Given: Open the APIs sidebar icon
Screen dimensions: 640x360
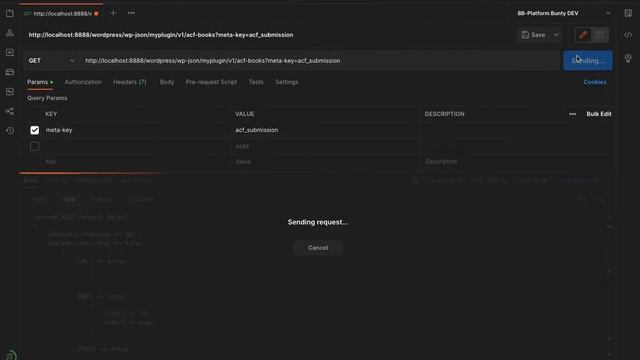Looking at the screenshot, I should point(10,33).
